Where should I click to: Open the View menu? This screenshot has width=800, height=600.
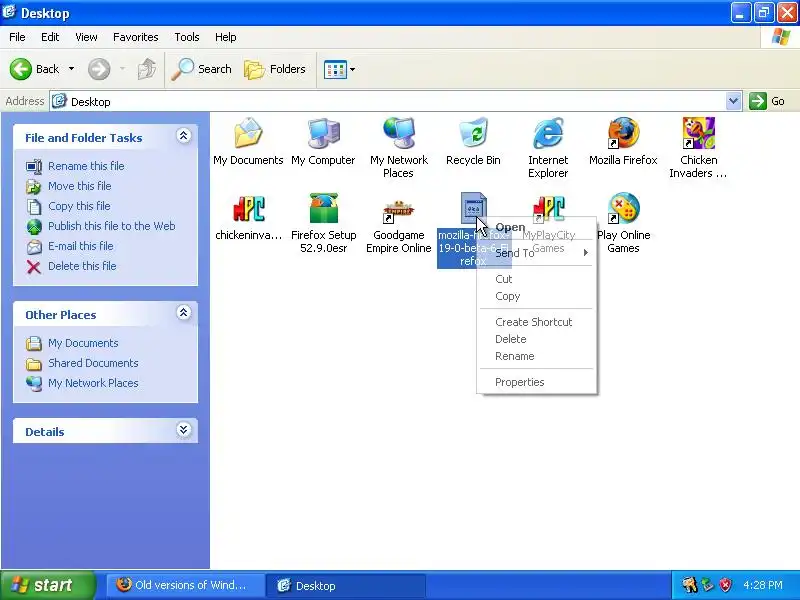click(x=86, y=37)
